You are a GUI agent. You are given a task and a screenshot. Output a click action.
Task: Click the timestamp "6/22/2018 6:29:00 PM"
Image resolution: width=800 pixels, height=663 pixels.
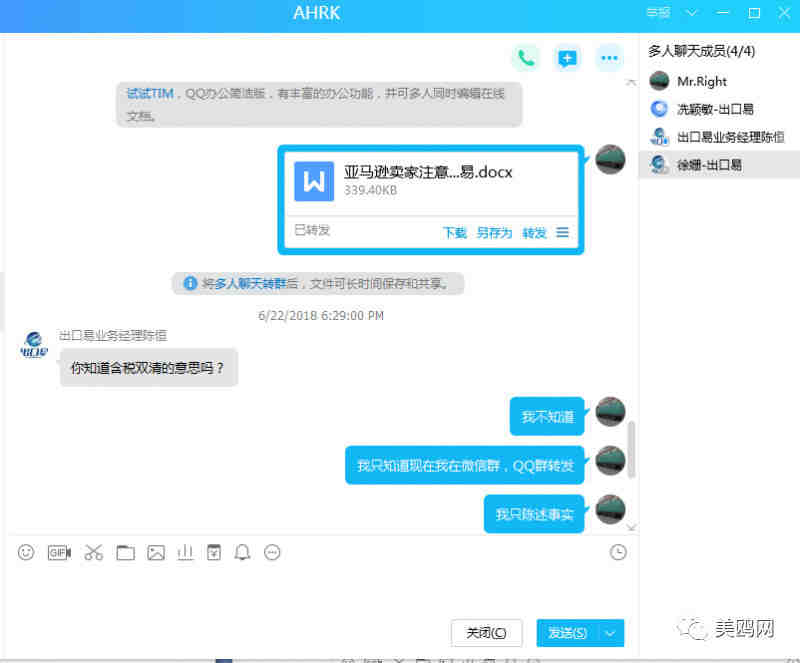point(321,315)
